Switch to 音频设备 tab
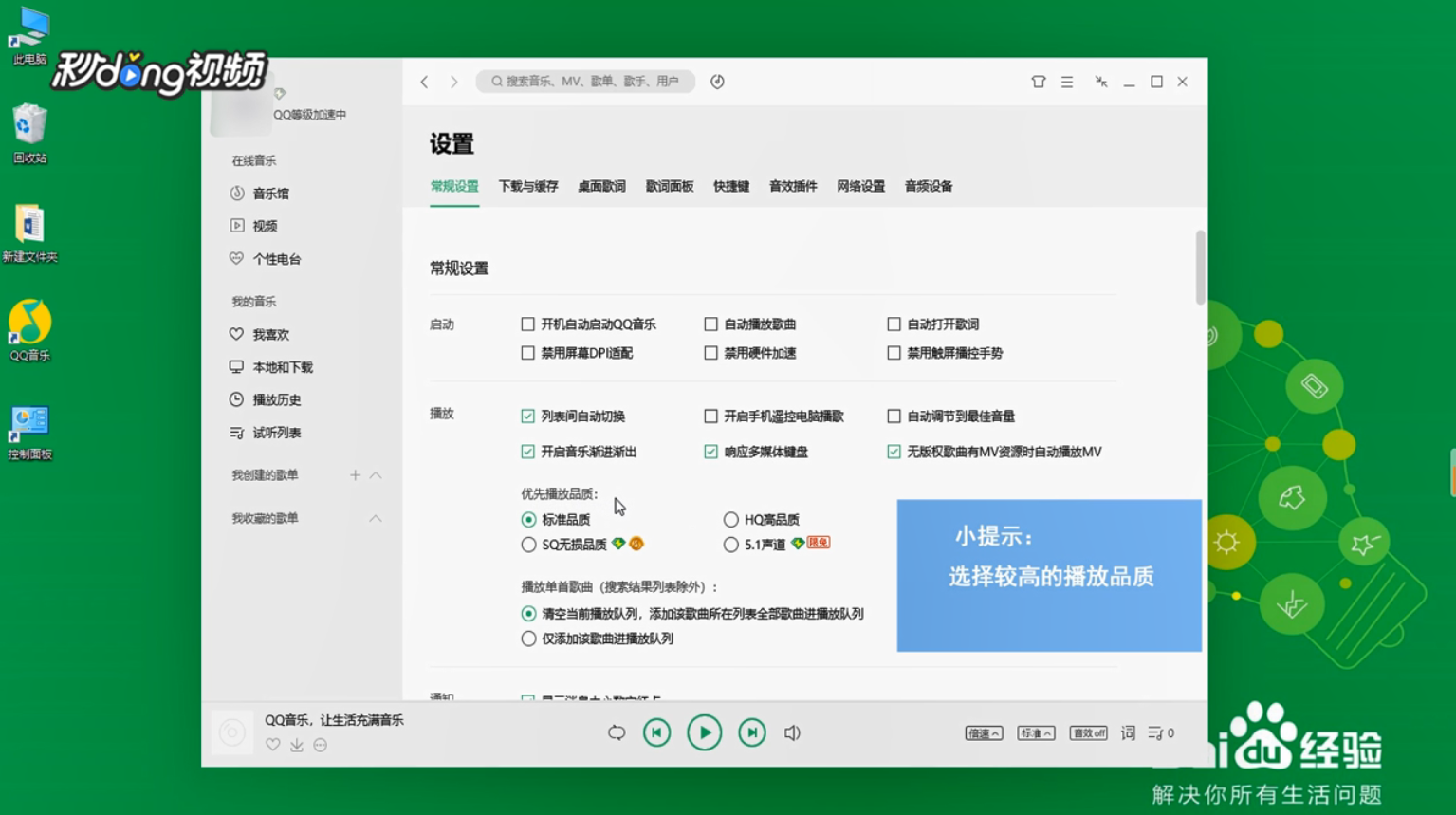 [x=929, y=187]
